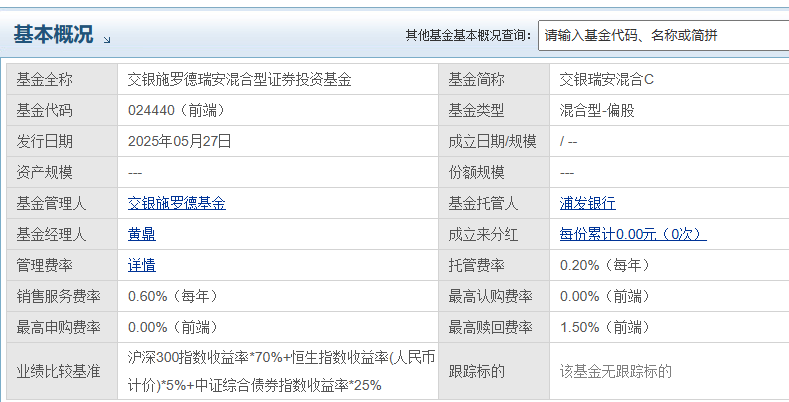The width and height of the screenshot is (789, 402).
Task: Open the 交银施罗德基金 fund manager link
Action: [x=177, y=203]
